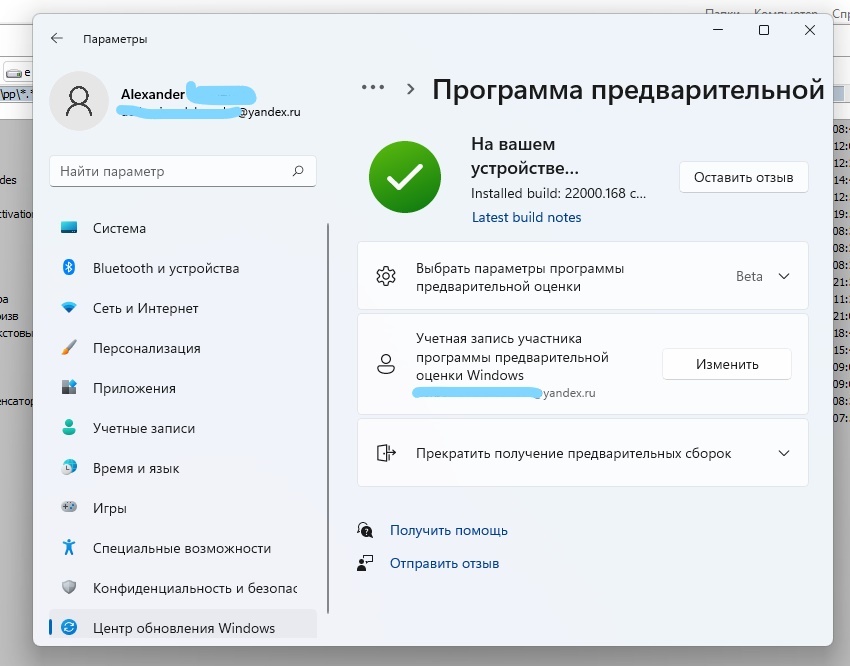
Task: Click the shield icon for Конфиденциальность
Action: tap(69, 587)
